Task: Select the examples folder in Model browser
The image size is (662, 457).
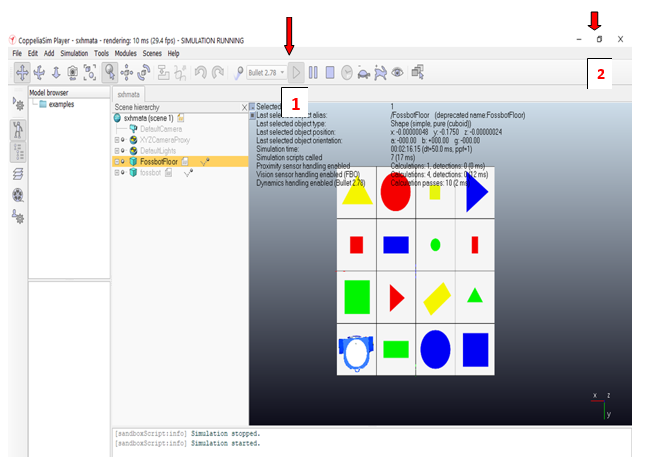Action: pyautogui.click(x=61, y=105)
